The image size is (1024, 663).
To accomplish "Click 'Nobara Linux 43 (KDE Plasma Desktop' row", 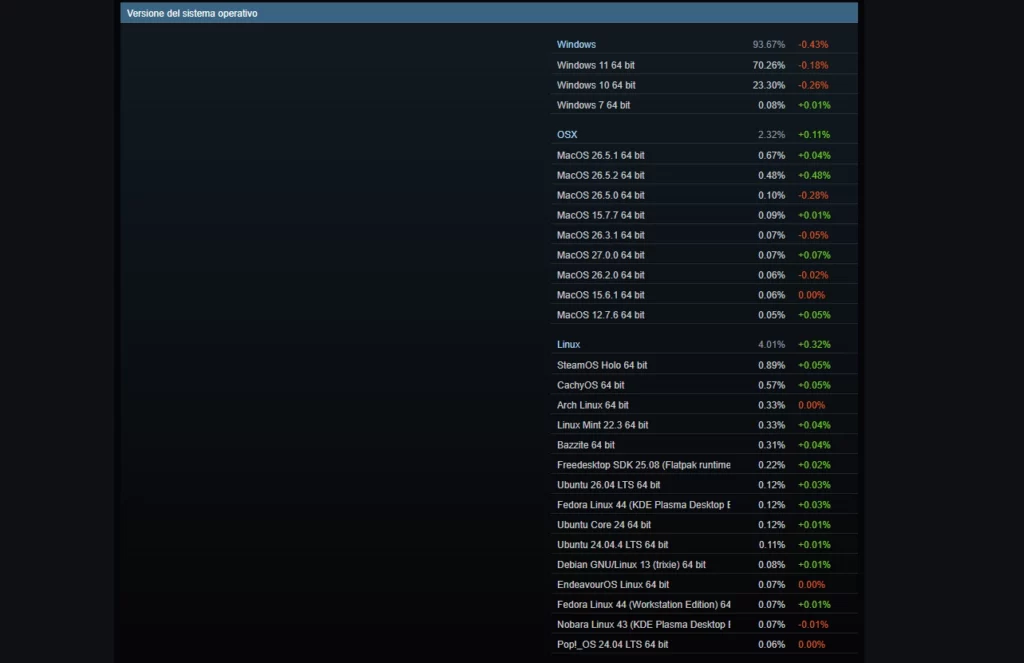I will [704, 624].
